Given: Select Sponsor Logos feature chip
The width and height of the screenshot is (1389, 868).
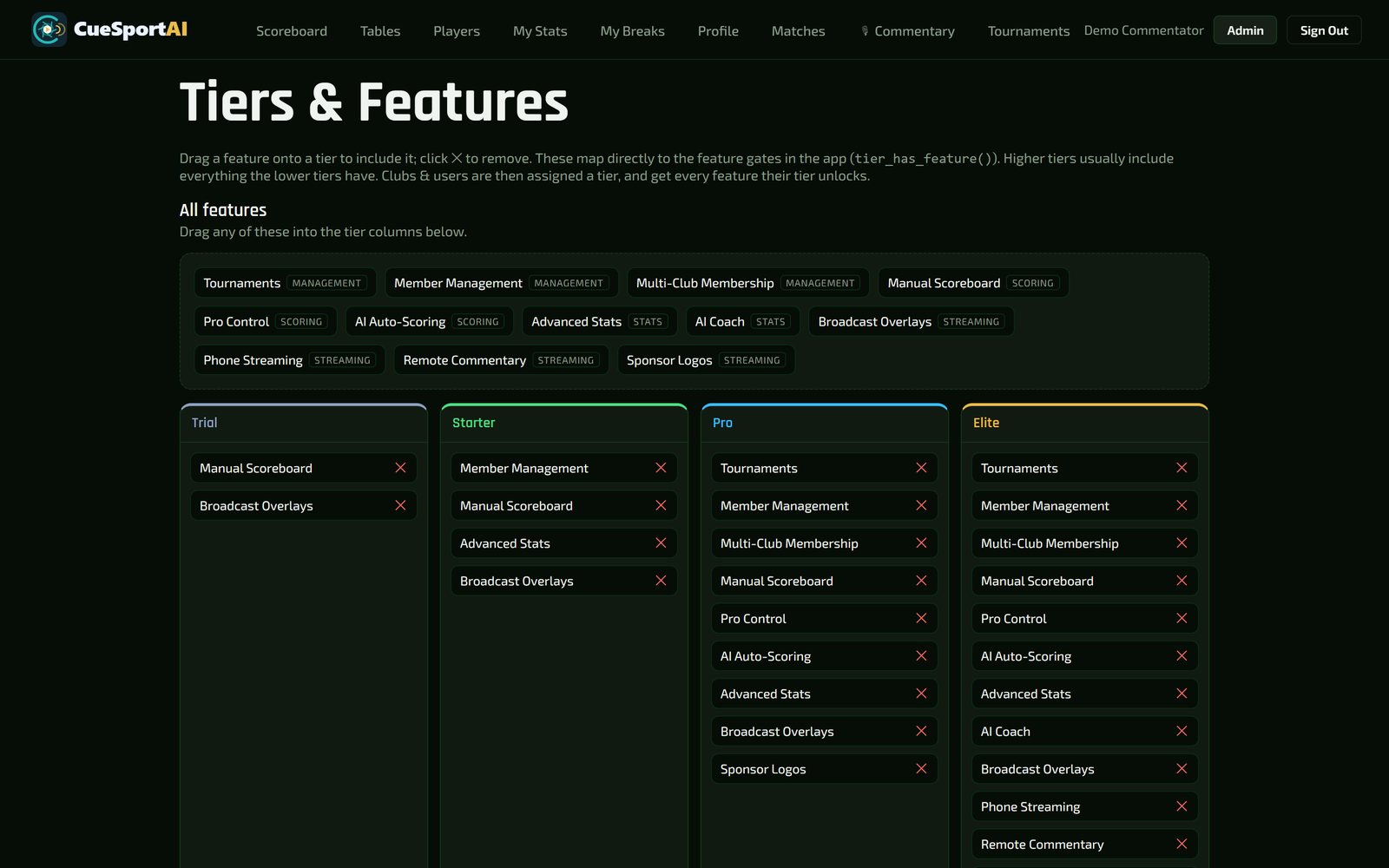Looking at the screenshot, I should point(707,360).
